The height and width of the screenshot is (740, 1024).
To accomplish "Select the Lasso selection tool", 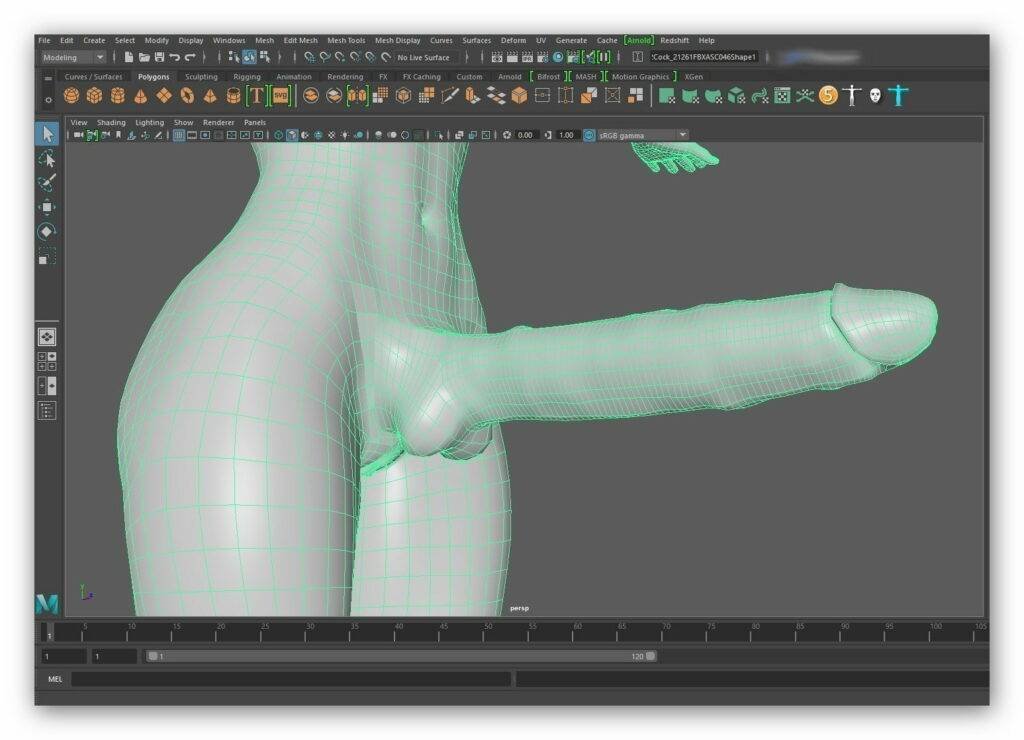I will pos(45,160).
